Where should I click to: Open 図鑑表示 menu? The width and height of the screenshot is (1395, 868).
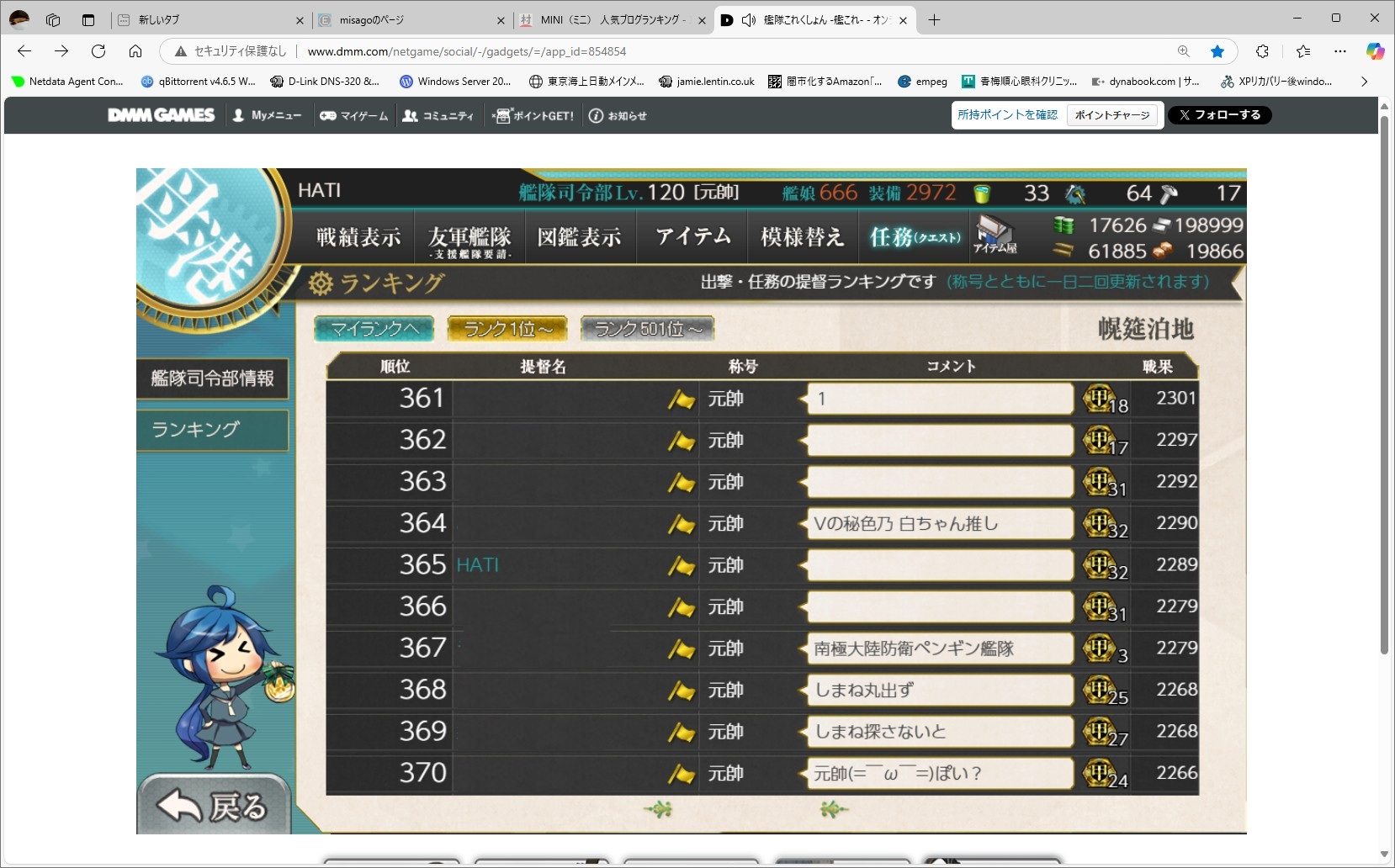pyautogui.click(x=580, y=237)
